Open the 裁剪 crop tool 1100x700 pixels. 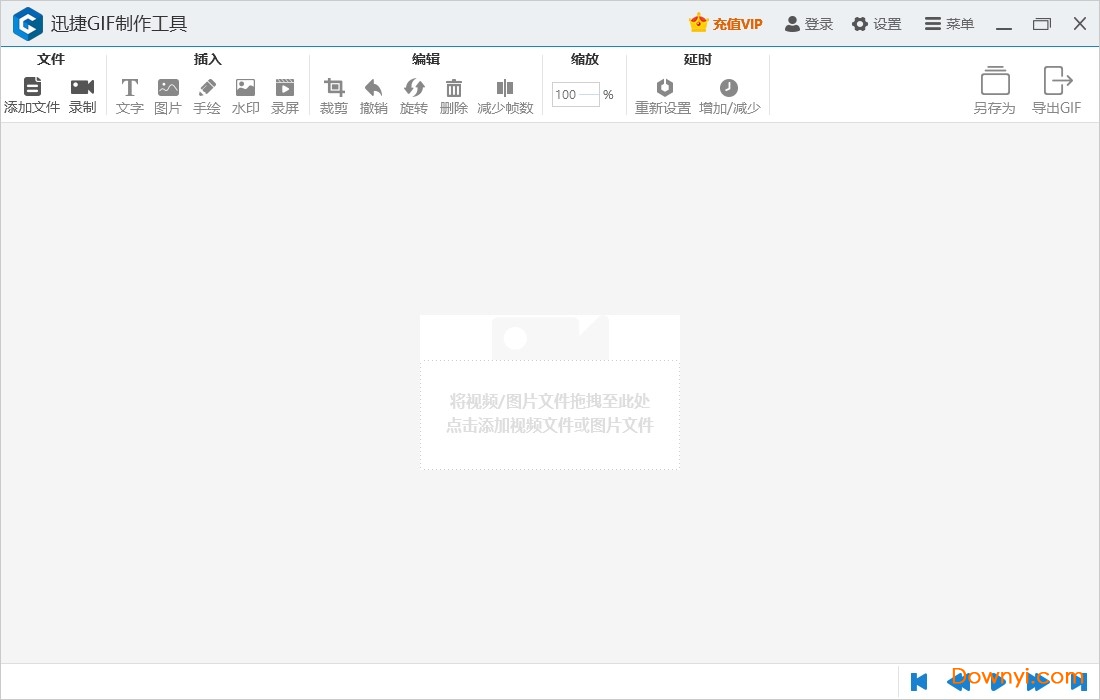[x=334, y=93]
